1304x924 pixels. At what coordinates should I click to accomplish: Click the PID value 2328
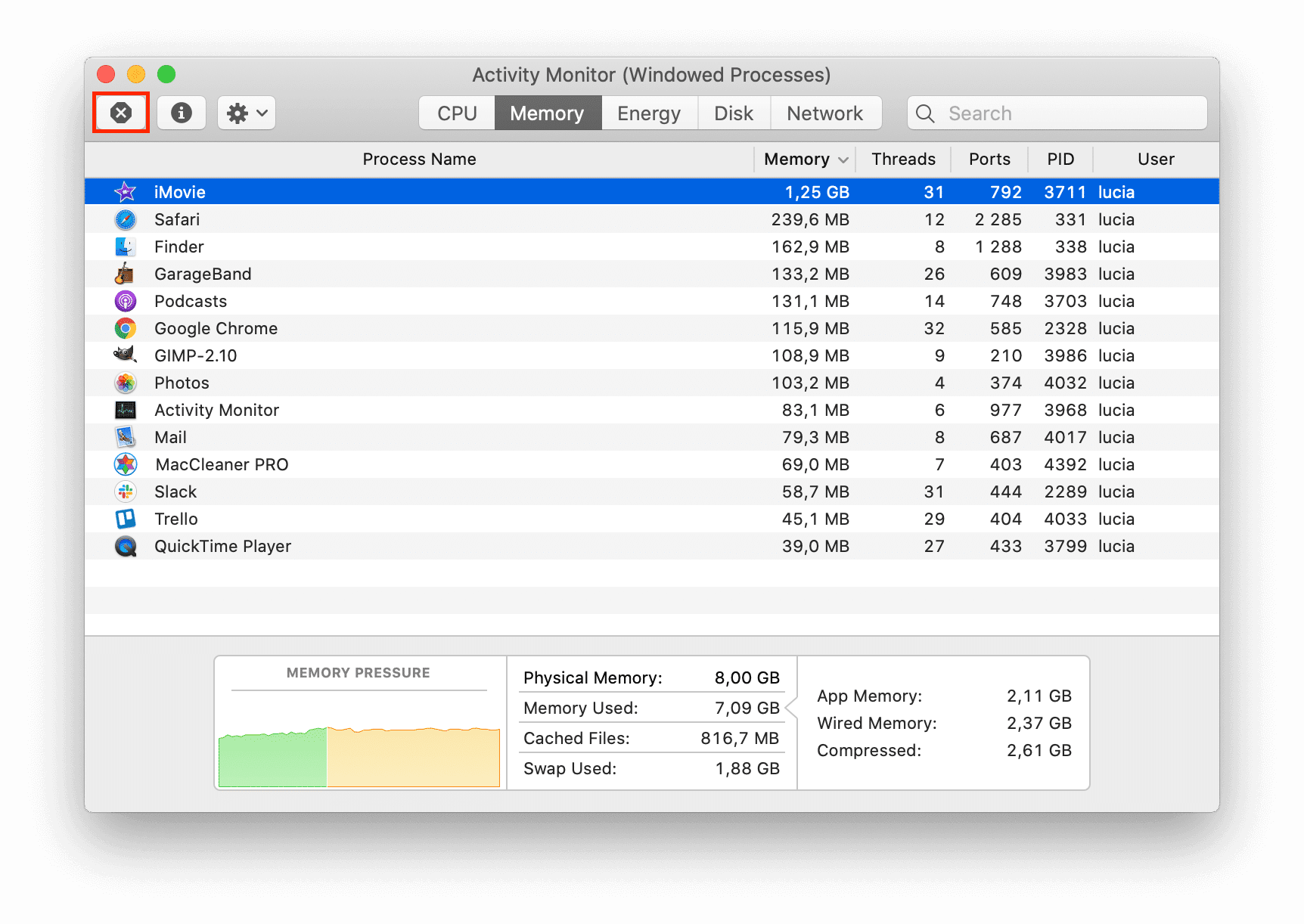[1065, 328]
